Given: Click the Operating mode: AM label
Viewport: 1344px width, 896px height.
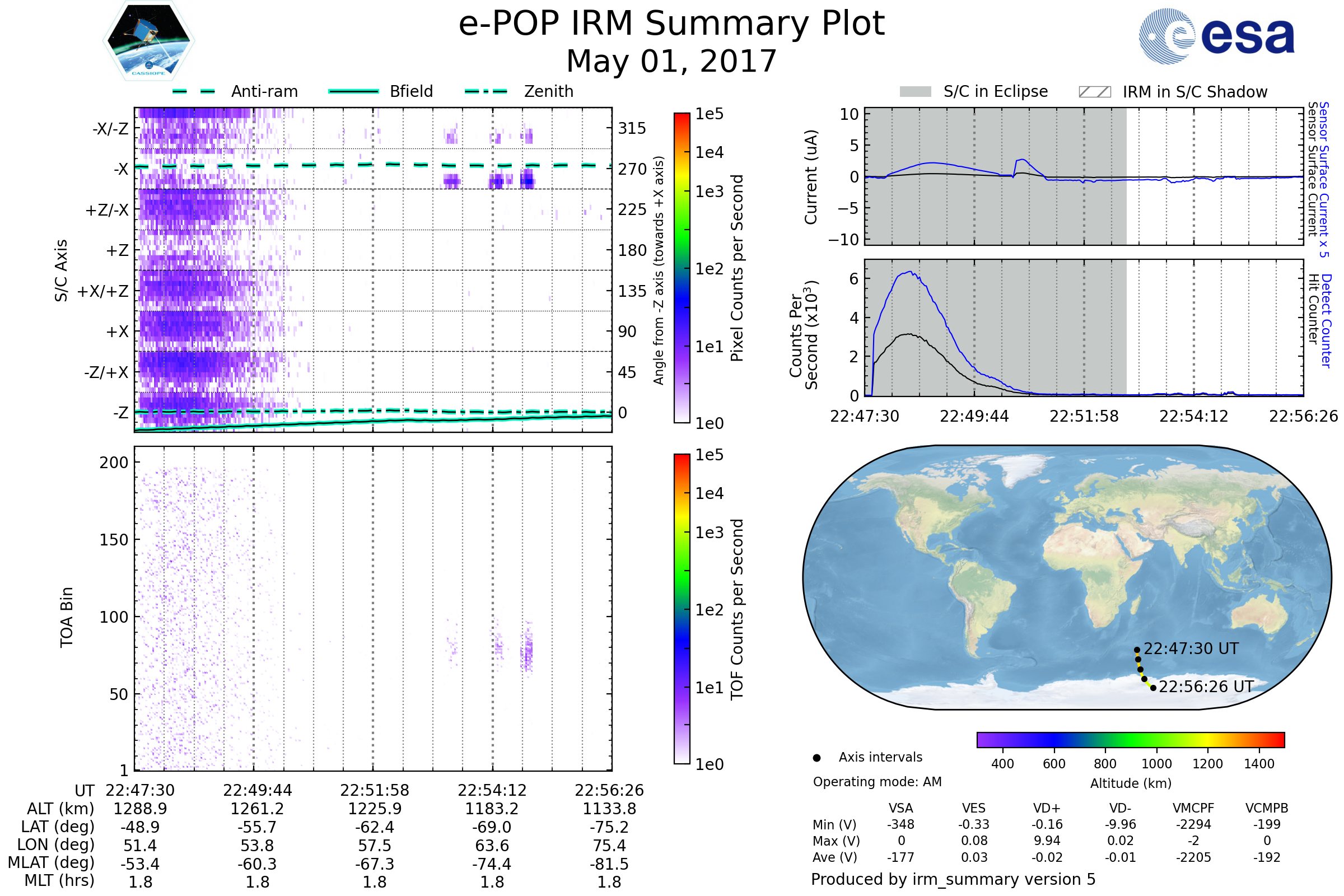Looking at the screenshot, I should click(877, 782).
